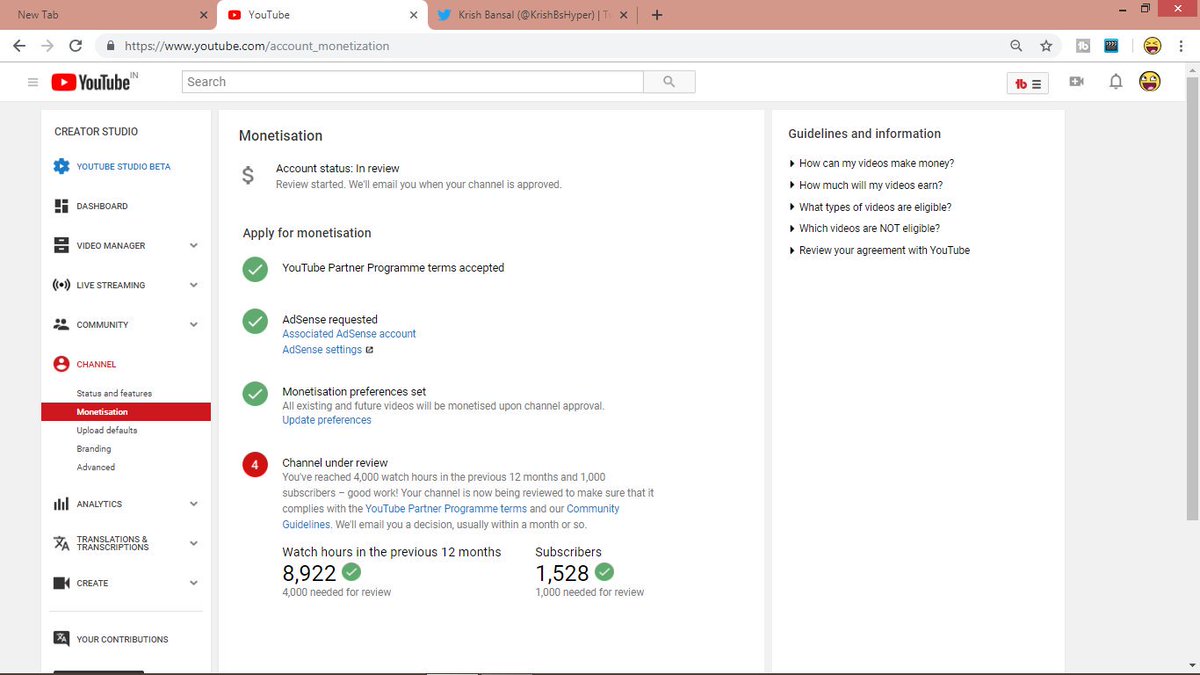Viewport: 1200px width, 675px height.
Task: Click the create video camera icon
Action: [x=1077, y=82]
